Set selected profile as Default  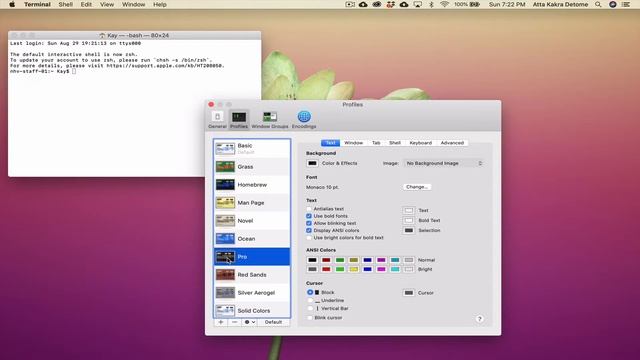[x=273, y=322]
